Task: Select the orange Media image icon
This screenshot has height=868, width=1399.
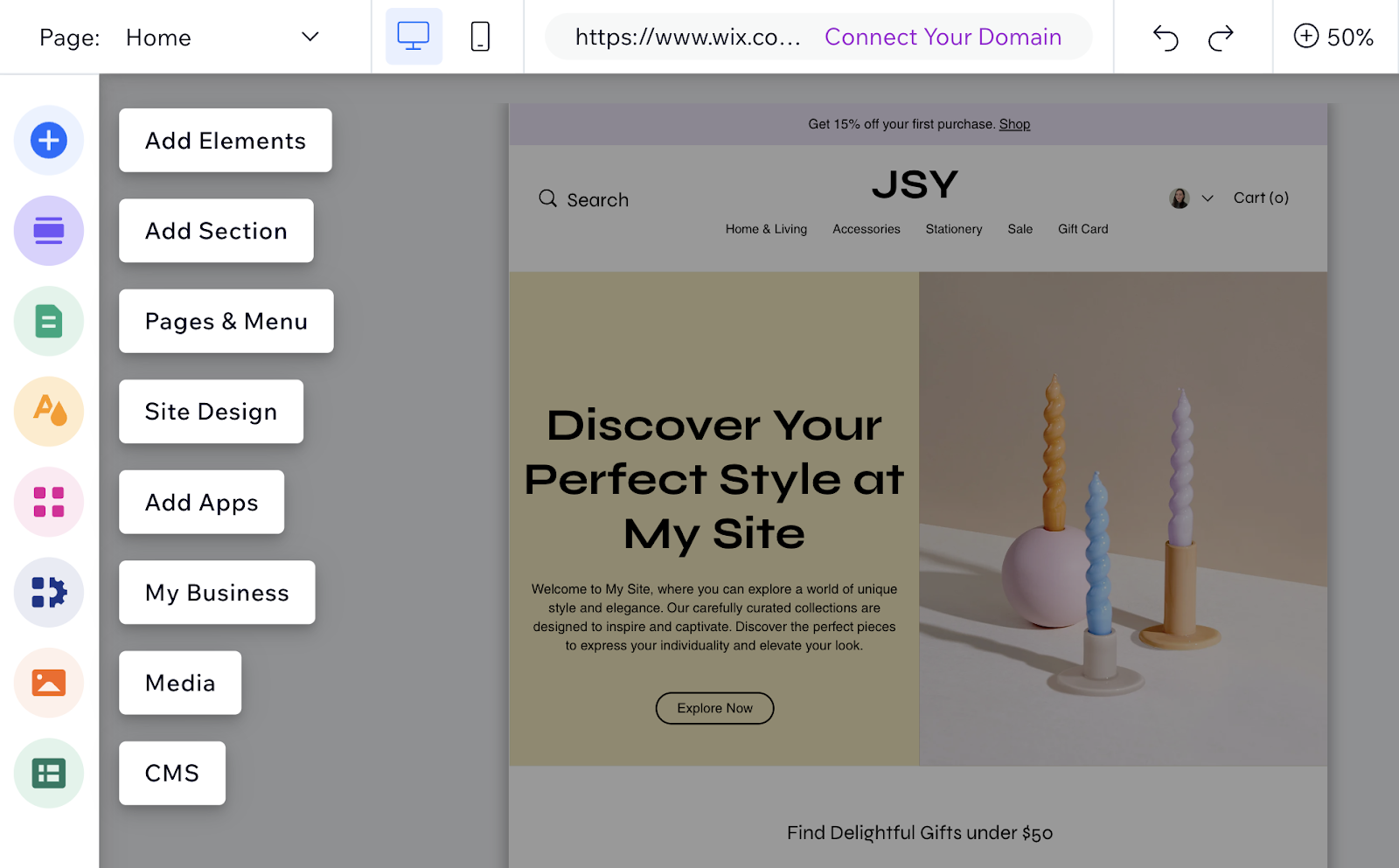Action: [49, 683]
